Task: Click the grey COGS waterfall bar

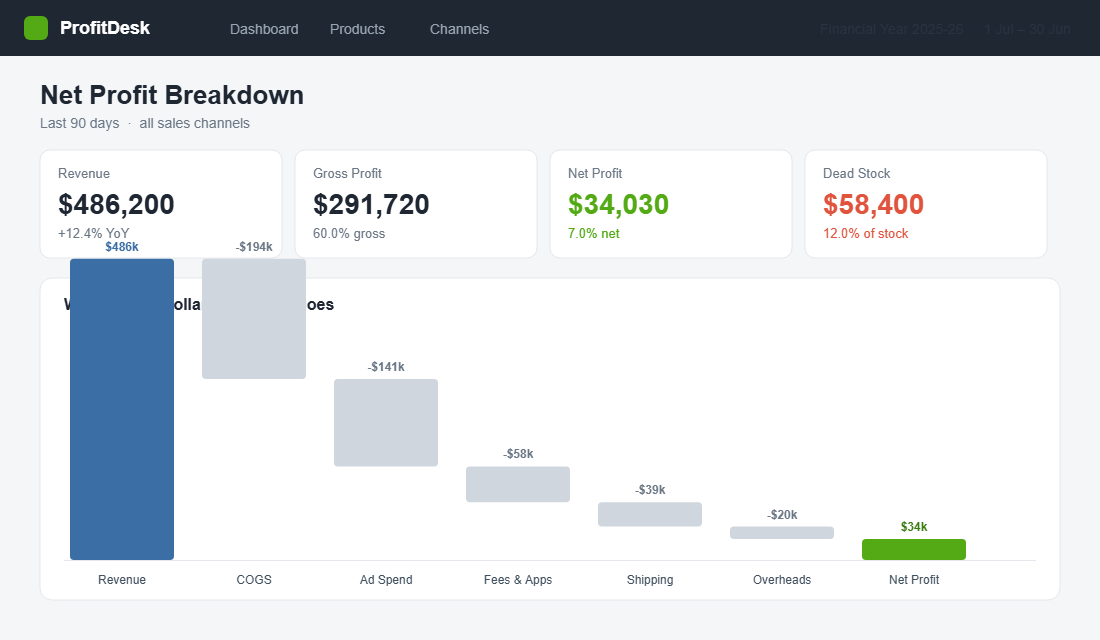Action: [x=254, y=319]
